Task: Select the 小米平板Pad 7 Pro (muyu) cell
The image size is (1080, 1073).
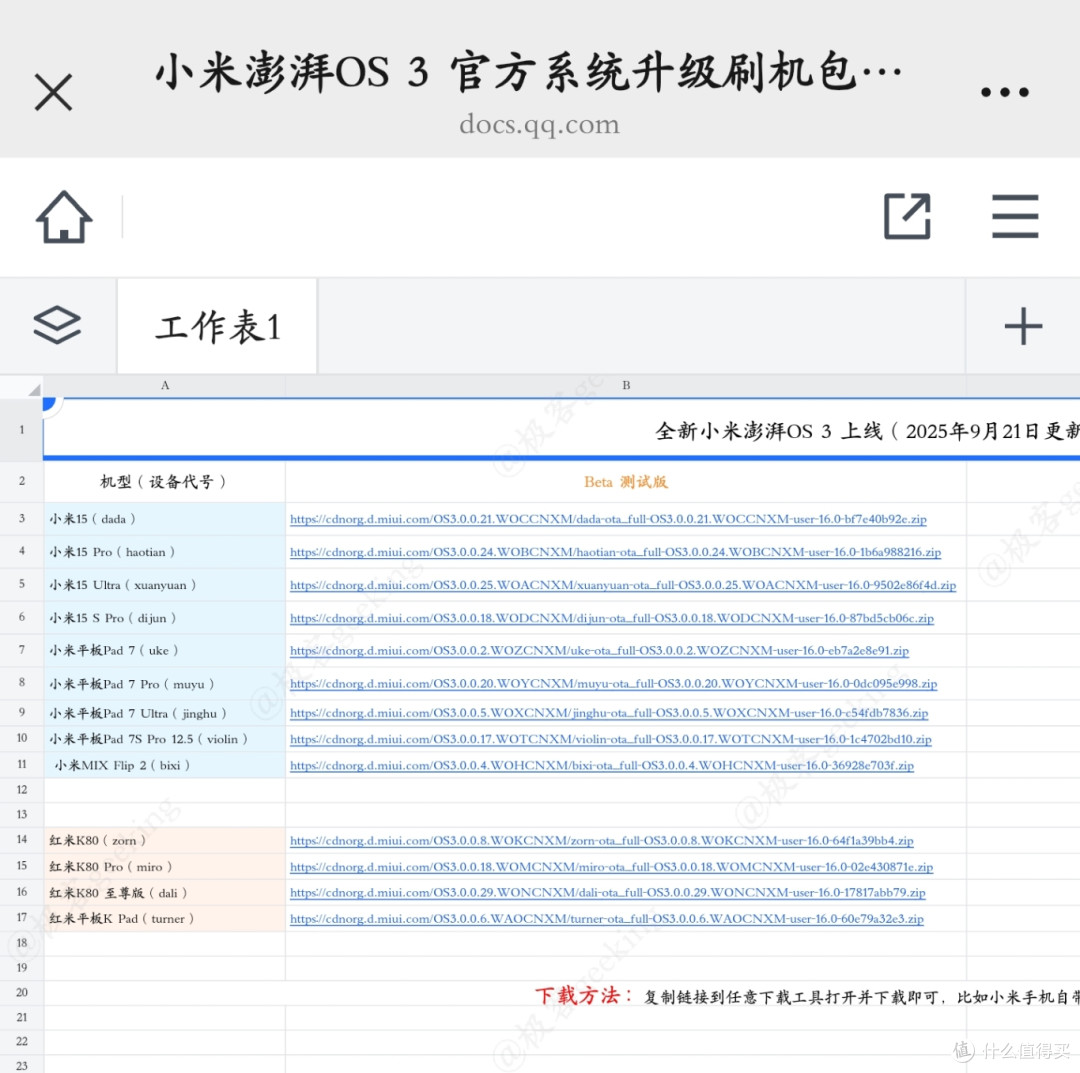Action: click(x=164, y=684)
